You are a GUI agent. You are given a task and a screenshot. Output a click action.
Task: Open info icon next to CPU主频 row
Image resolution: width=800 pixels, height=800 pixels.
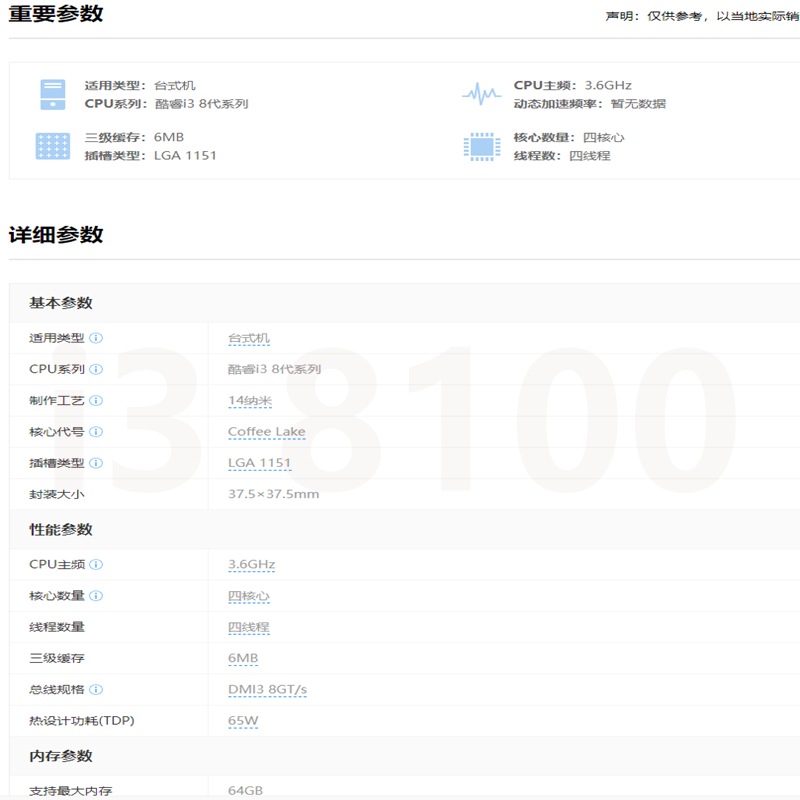96,564
